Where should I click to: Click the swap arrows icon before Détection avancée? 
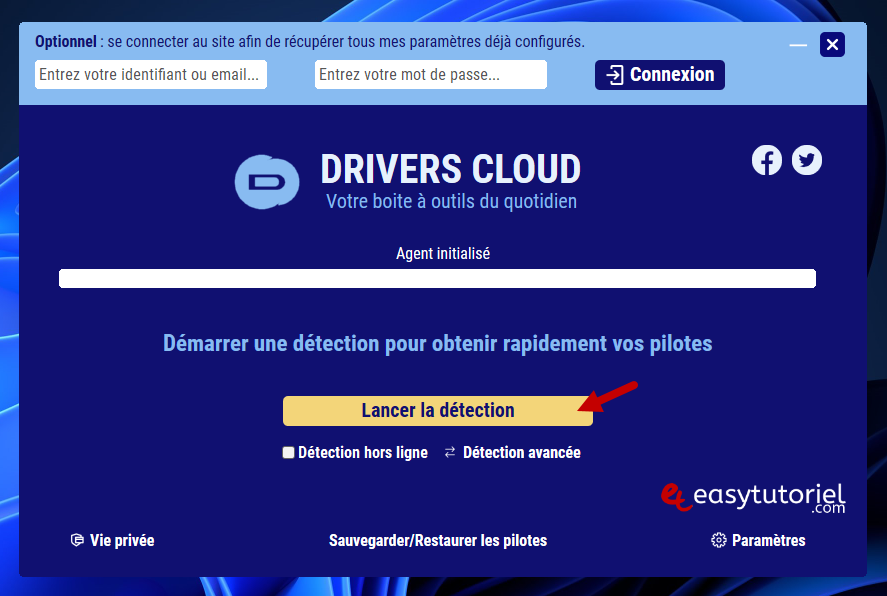450,453
